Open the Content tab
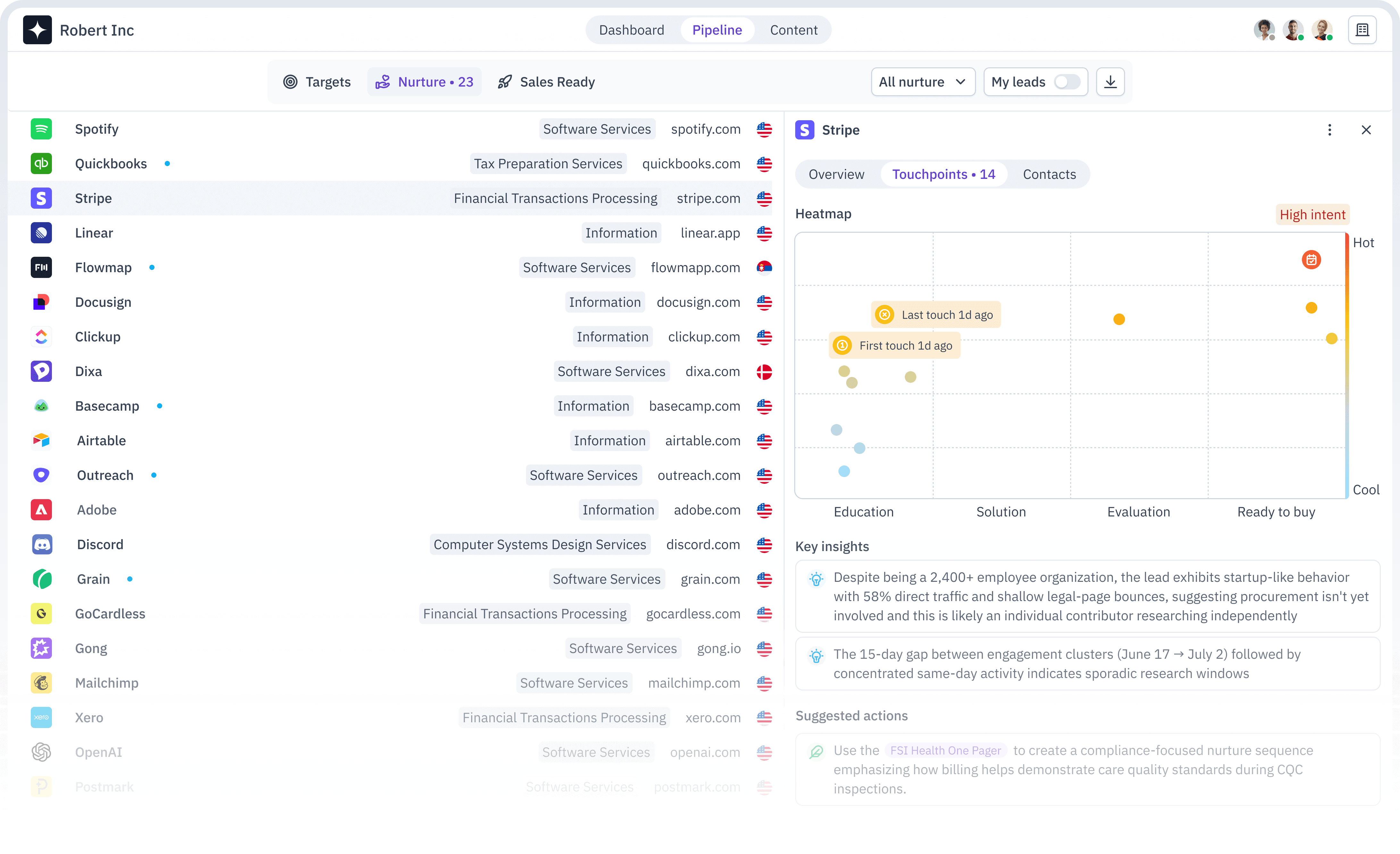This screenshot has width=1400, height=854. tap(794, 30)
